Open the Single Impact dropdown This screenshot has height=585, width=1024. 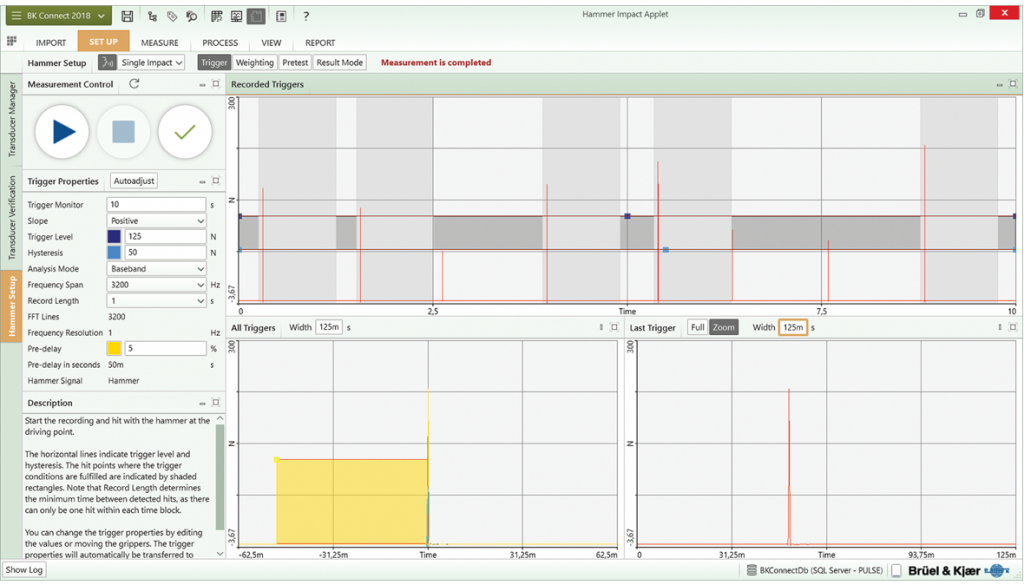(x=150, y=62)
